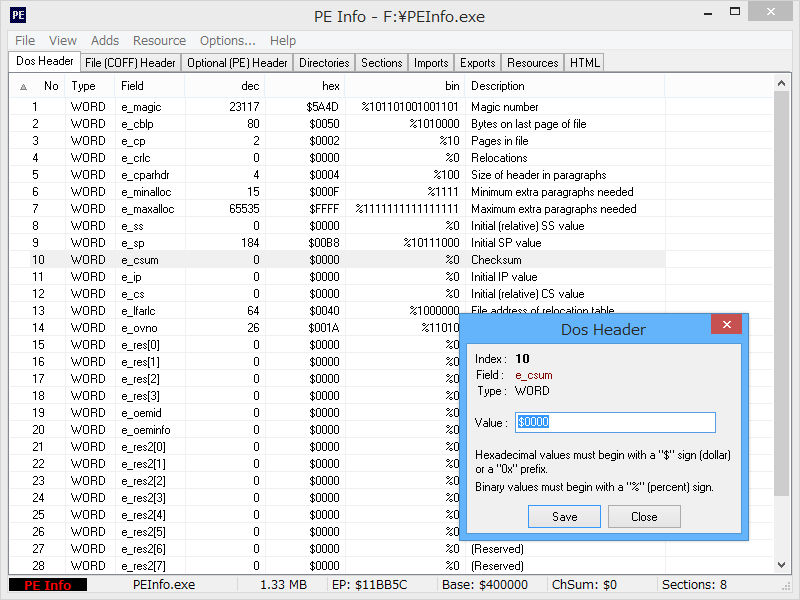Select the e_sp field
Screen dimensions: 800x600
click(x=132, y=243)
